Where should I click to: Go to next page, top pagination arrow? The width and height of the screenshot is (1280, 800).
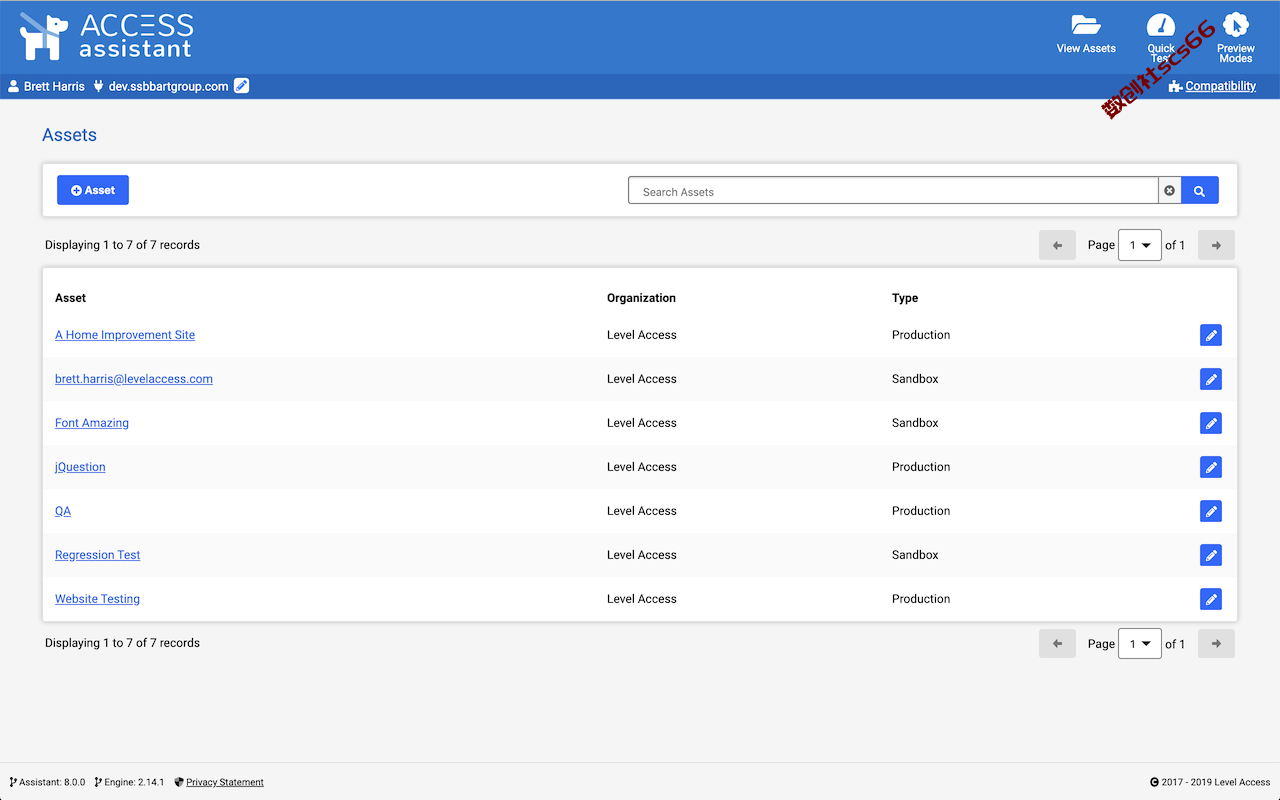(x=1216, y=245)
